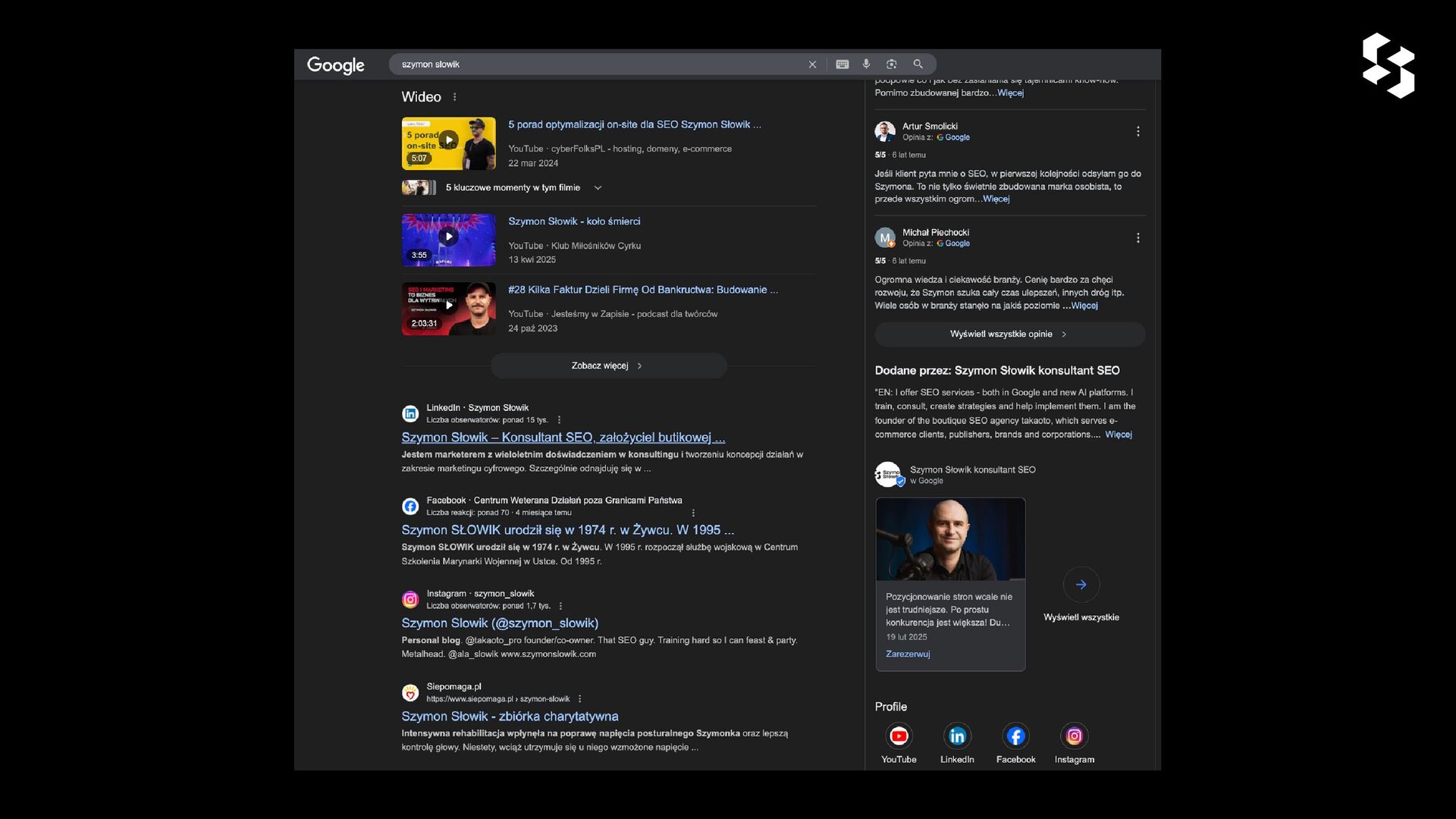Click Google source link under Artur Smolicki
The height and width of the screenshot is (819, 1456).
tap(953, 138)
